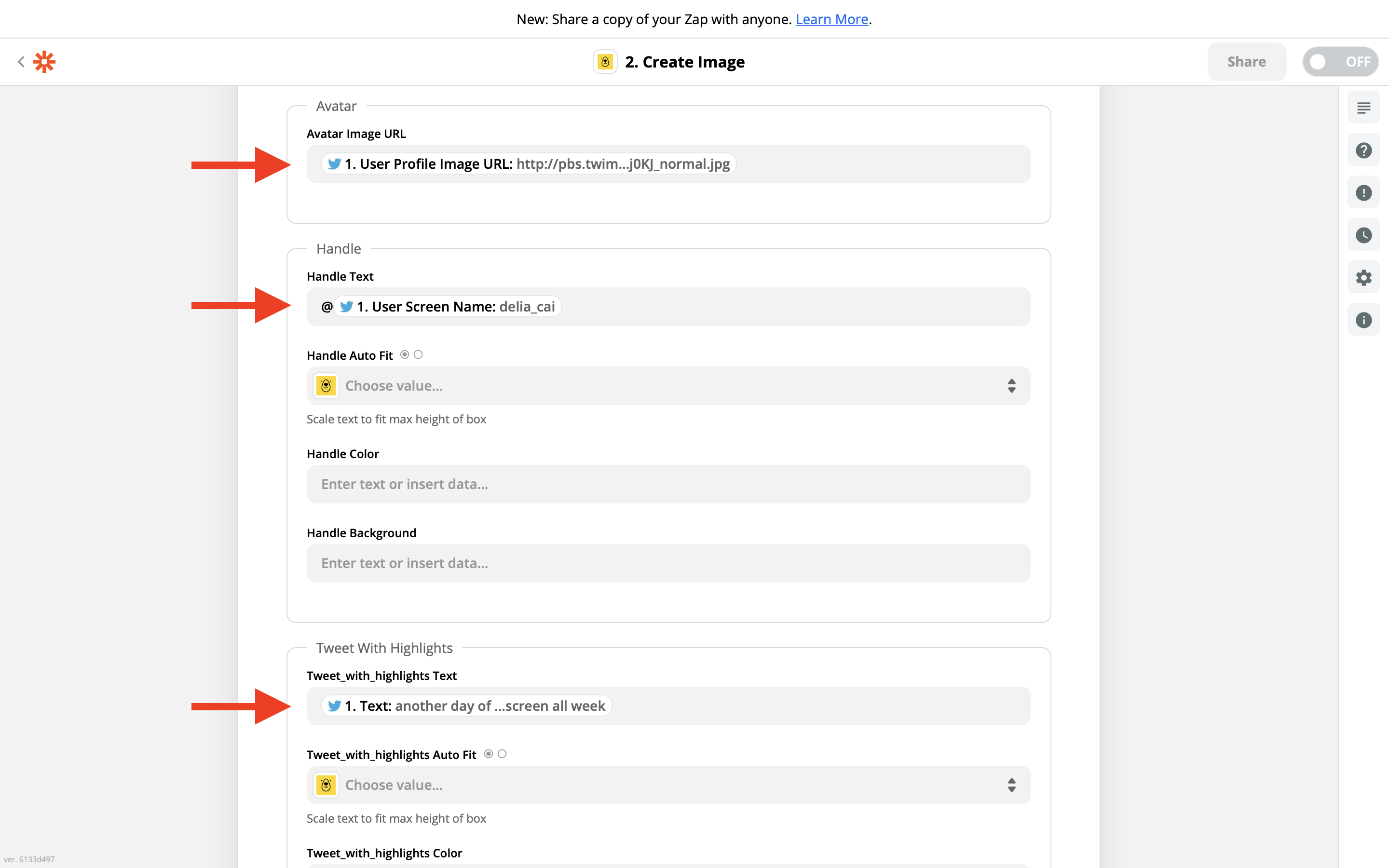
Task: Click the Tweet With Highlights section heading
Action: pos(384,648)
